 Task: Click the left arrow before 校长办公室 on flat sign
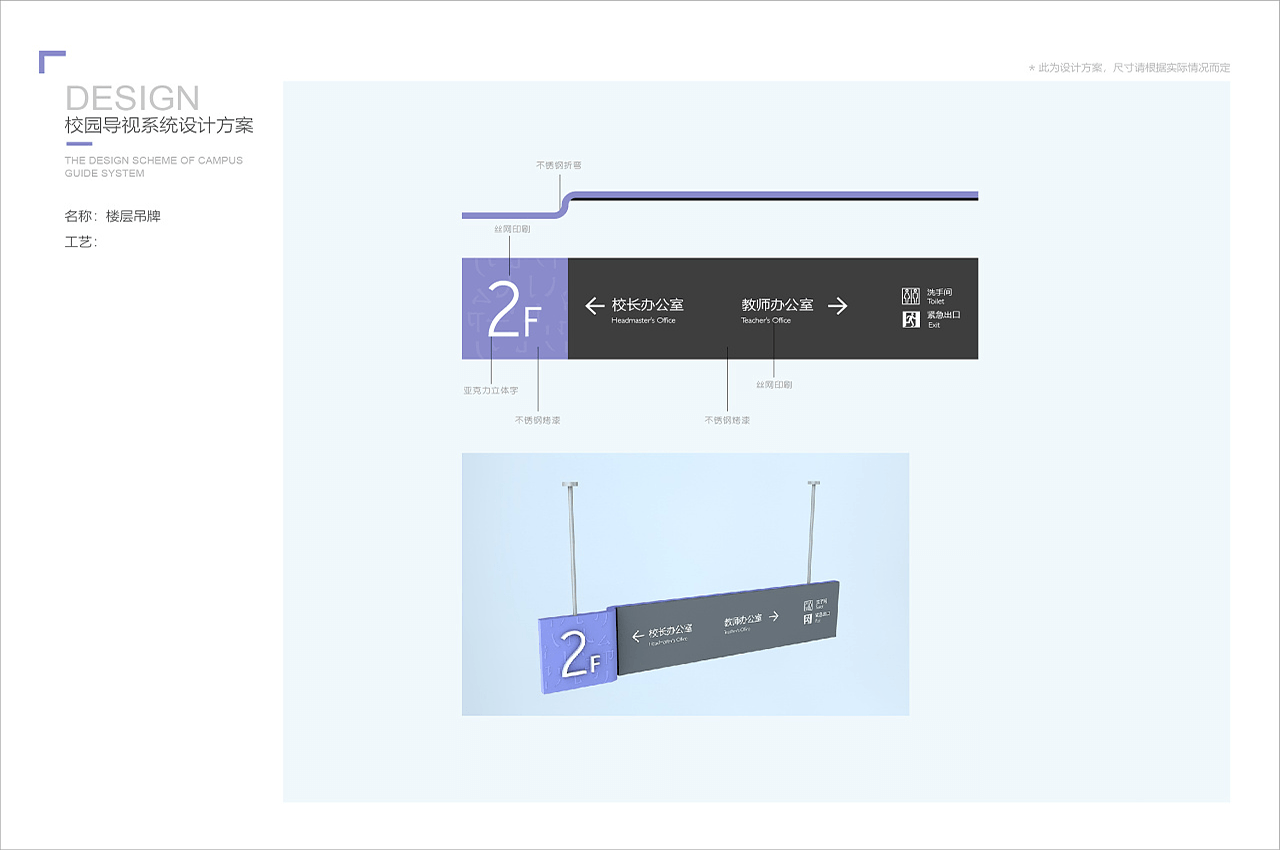coord(595,306)
